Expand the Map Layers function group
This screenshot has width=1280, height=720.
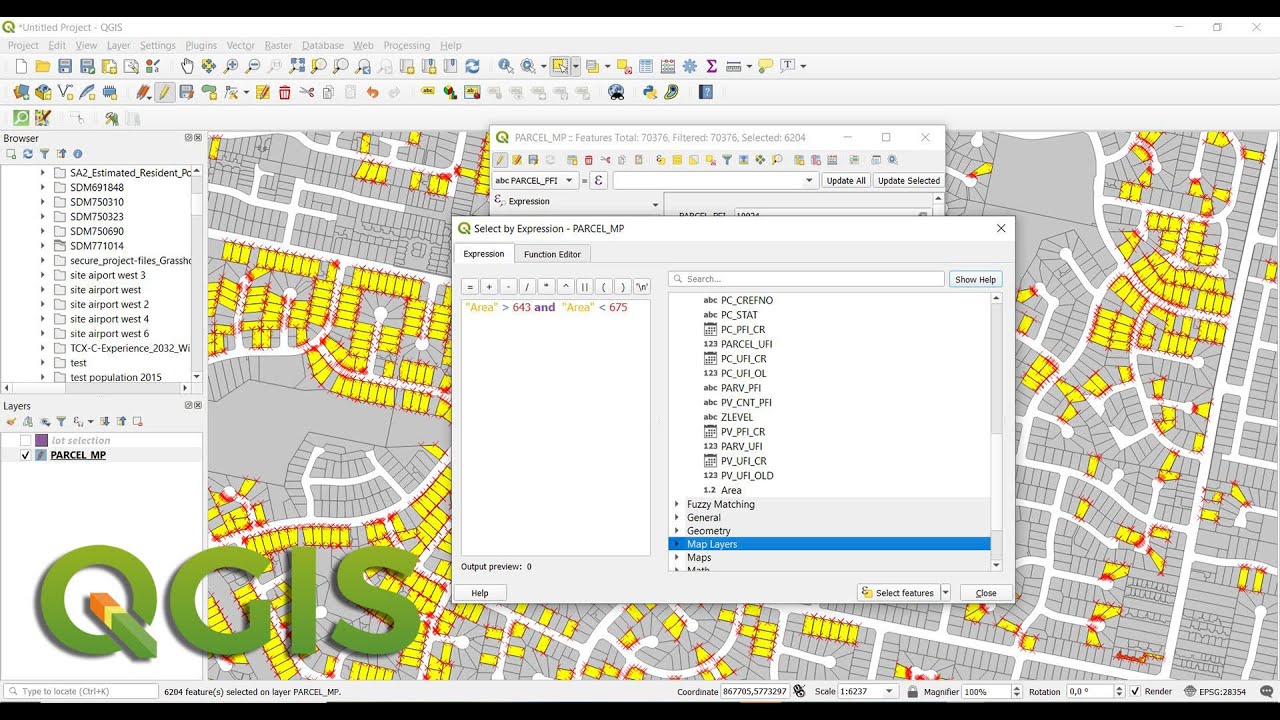pos(677,544)
